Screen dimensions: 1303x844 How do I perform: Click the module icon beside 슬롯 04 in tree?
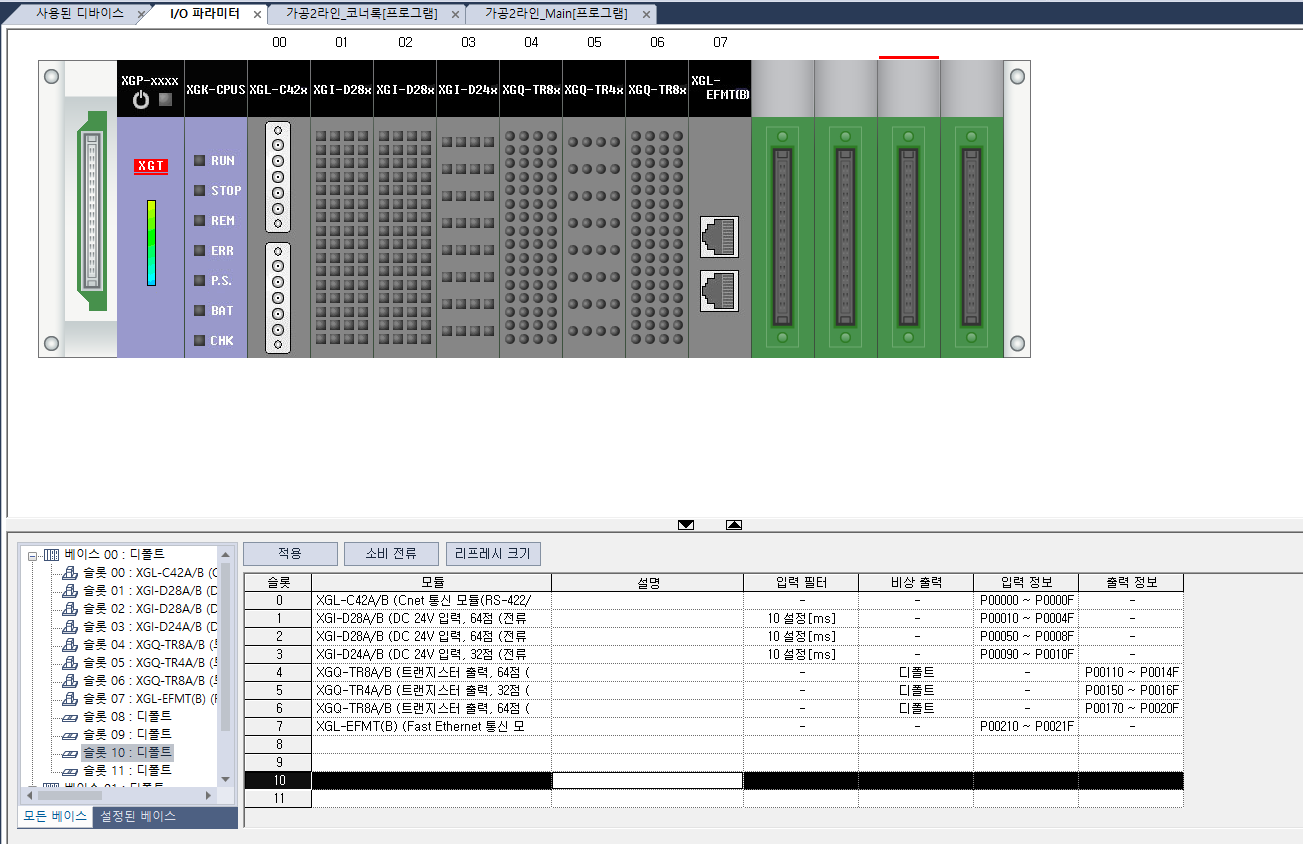pos(70,644)
